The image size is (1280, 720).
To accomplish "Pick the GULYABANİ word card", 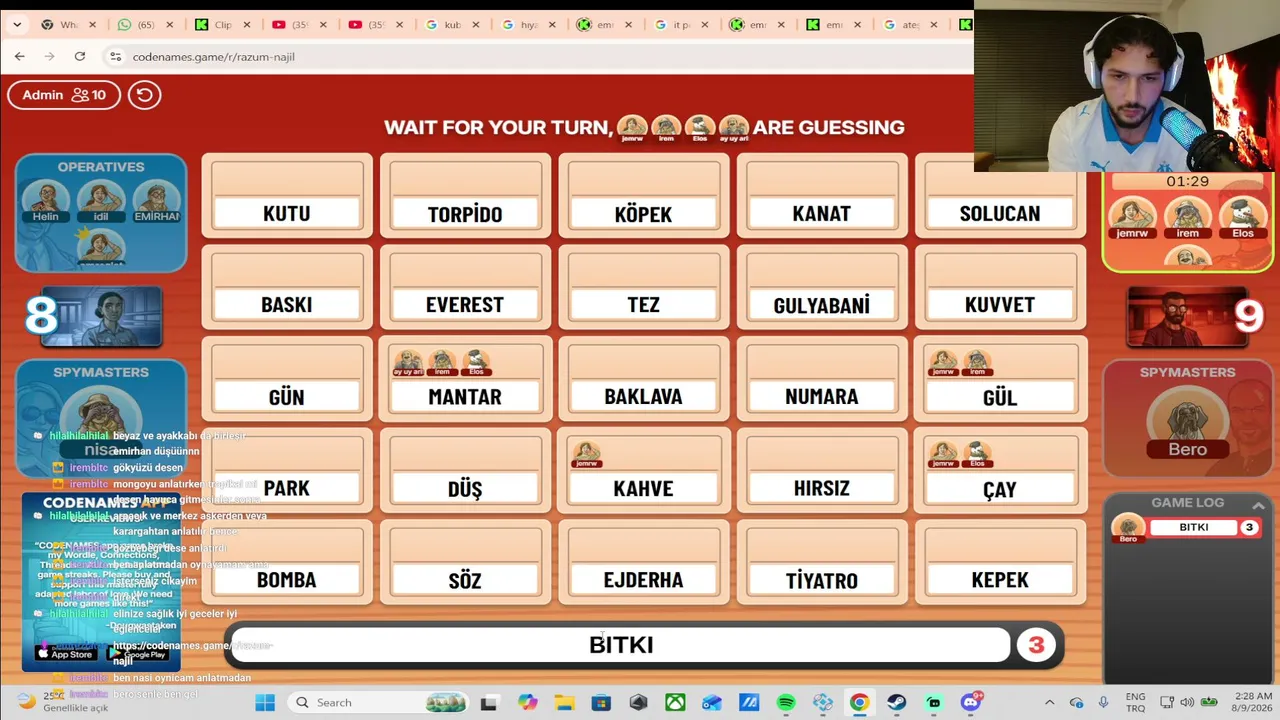I will pos(822,288).
